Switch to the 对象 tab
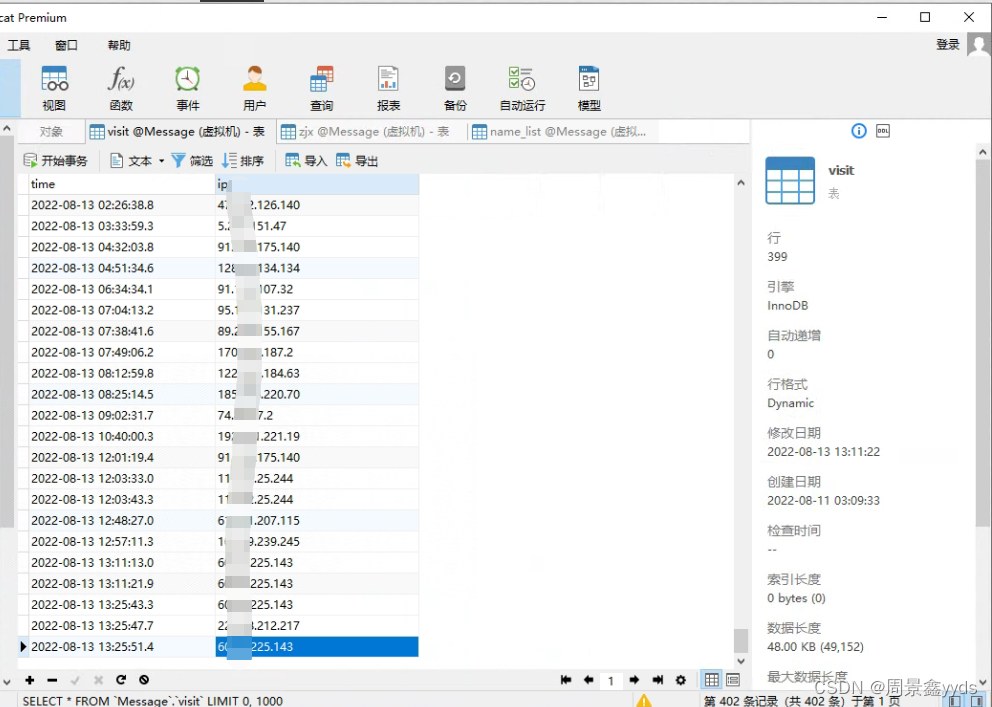The width and height of the screenshot is (992, 707). pos(51,132)
